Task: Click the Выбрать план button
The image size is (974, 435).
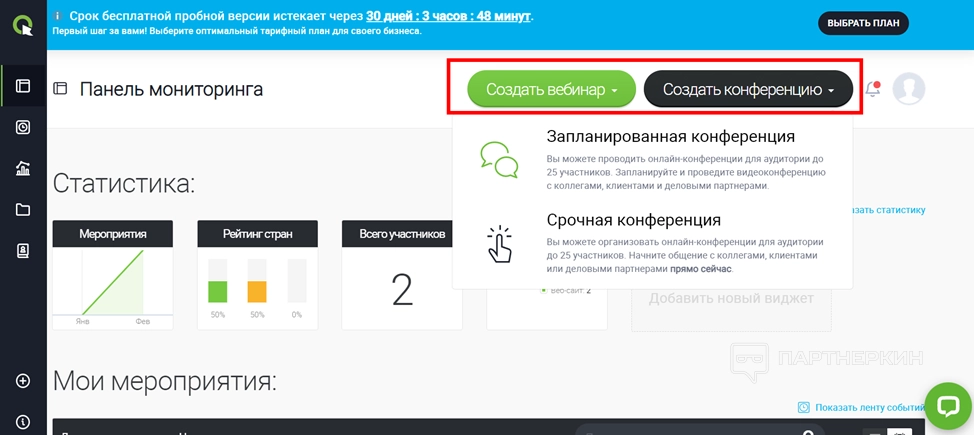Action: pyautogui.click(x=863, y=24)
